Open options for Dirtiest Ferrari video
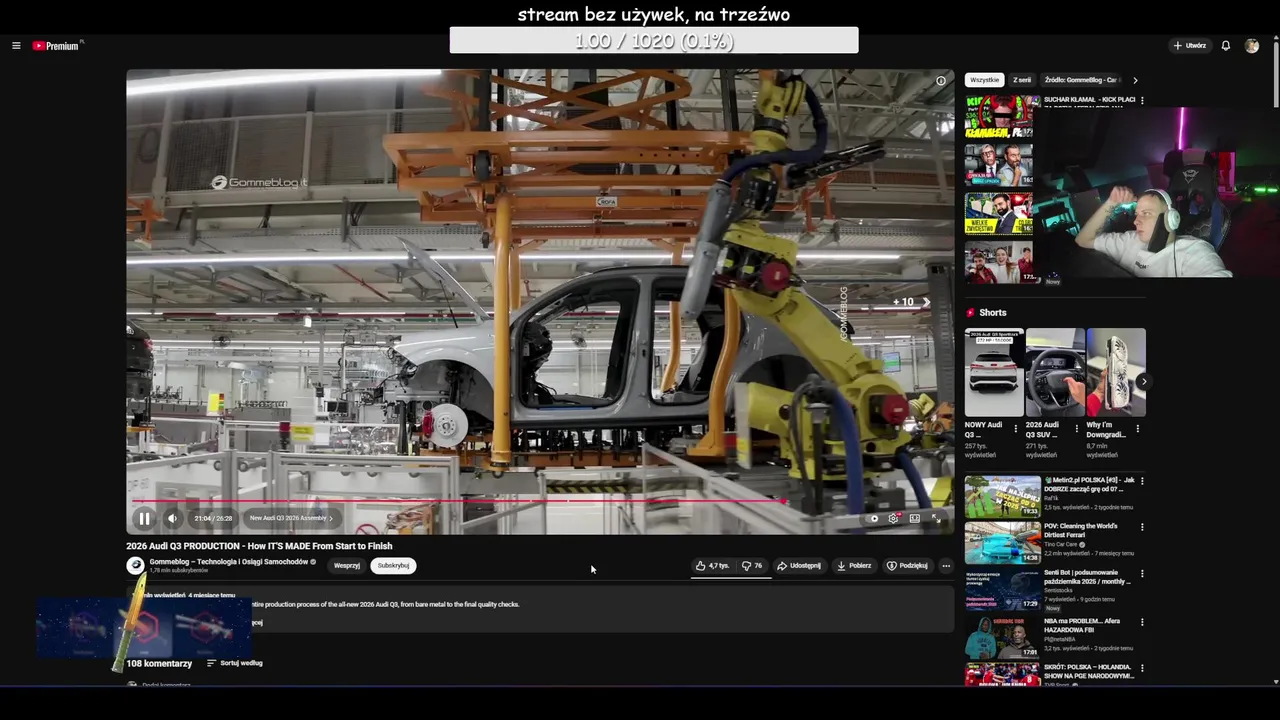The width and height of the screenshot is (1280, 720). tap(1142, 527)
